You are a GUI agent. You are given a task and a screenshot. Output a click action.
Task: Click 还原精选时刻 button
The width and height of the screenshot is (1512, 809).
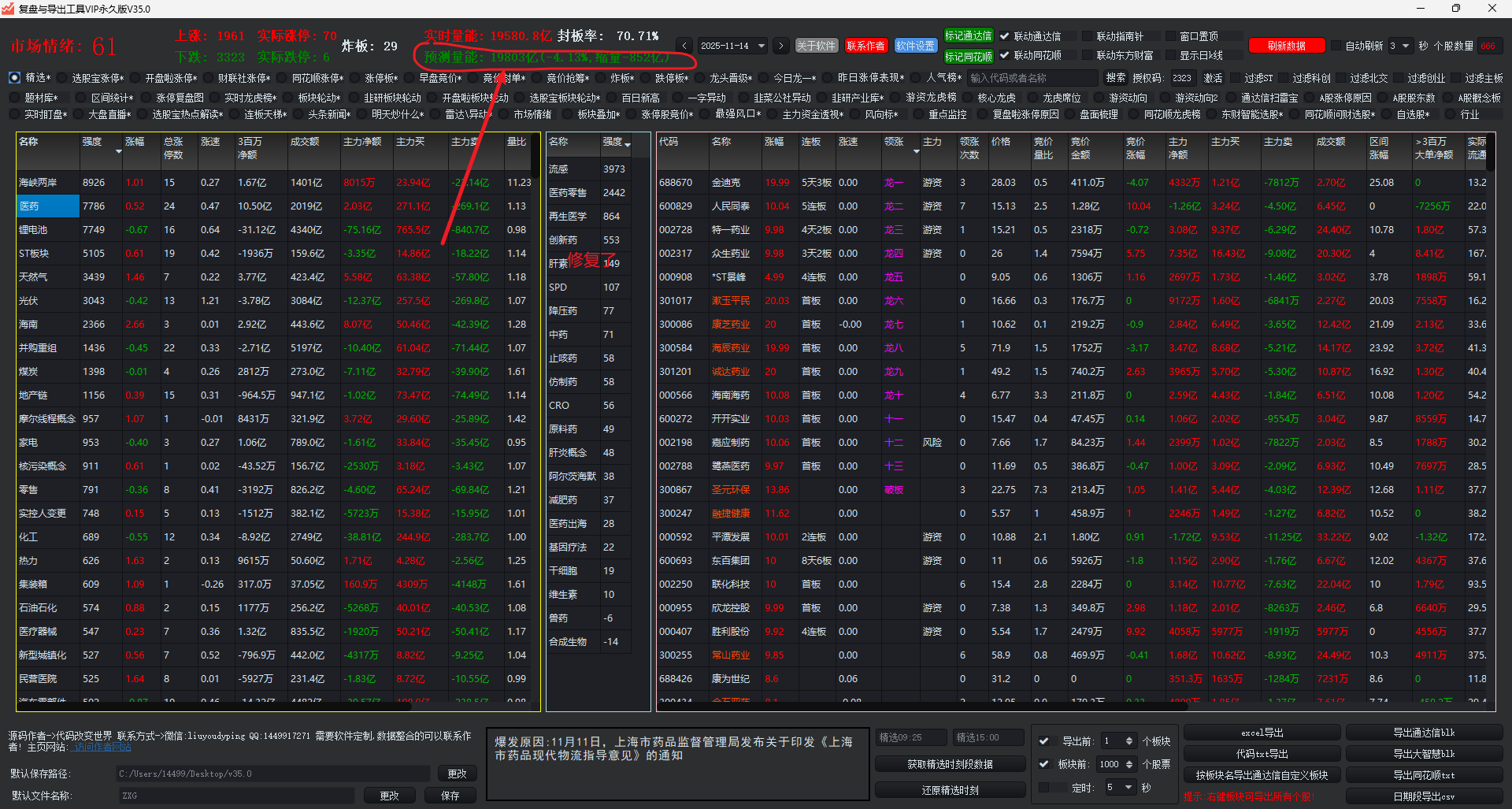[x=950, y=790]
